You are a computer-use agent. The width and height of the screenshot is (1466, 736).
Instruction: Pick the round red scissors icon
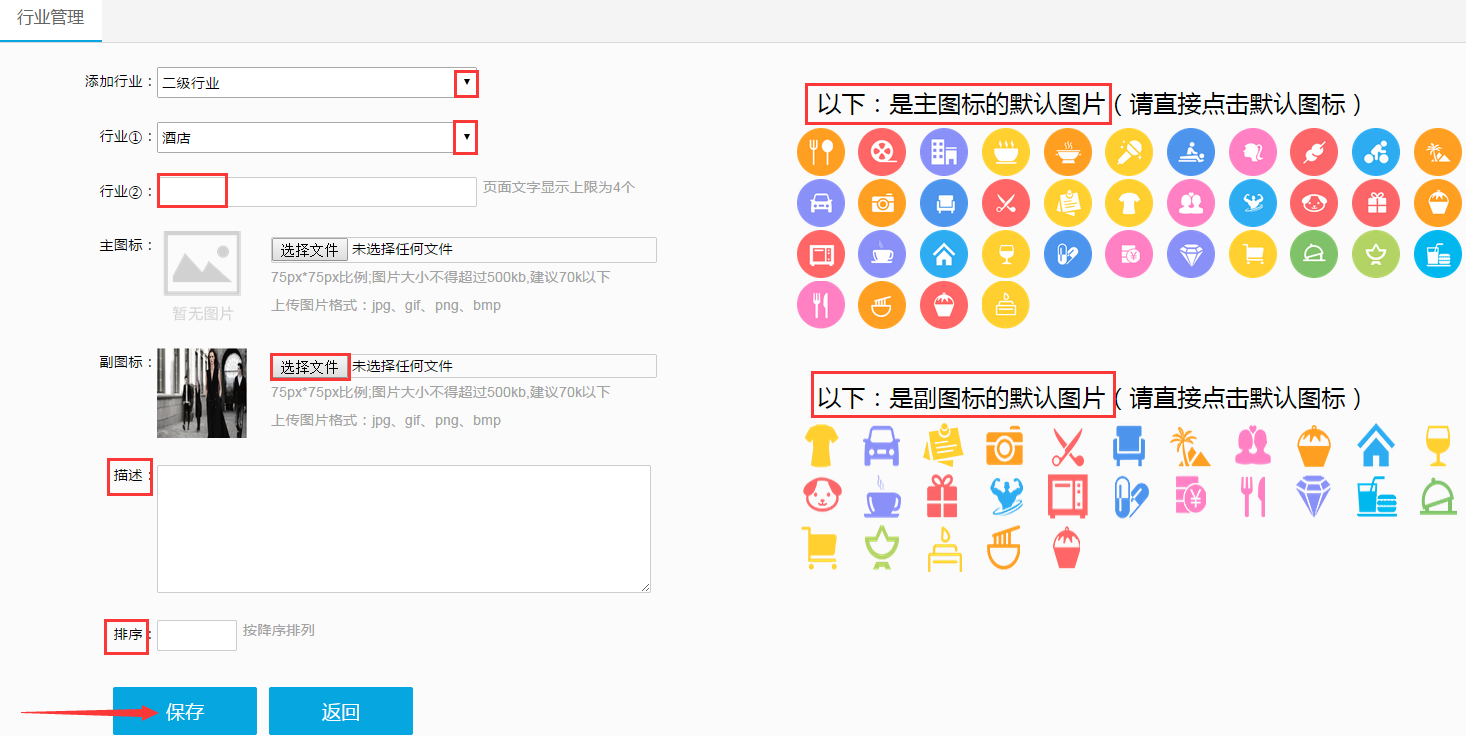click(1006, 203)
